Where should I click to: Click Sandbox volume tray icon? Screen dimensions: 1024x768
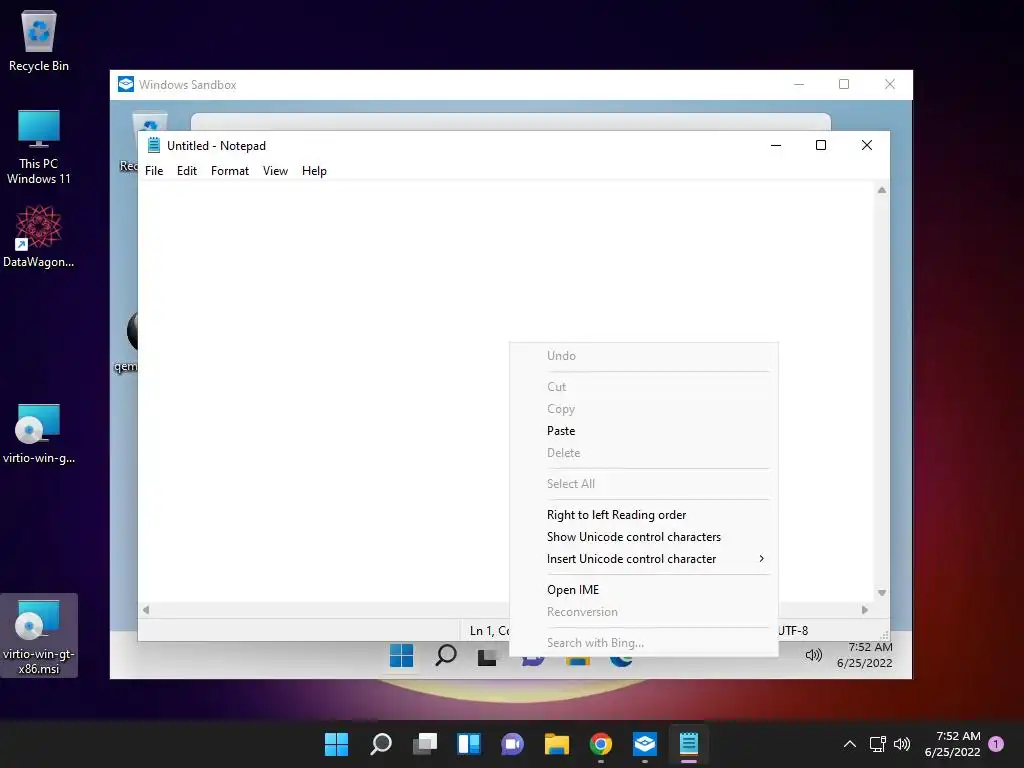coord(814,655)
